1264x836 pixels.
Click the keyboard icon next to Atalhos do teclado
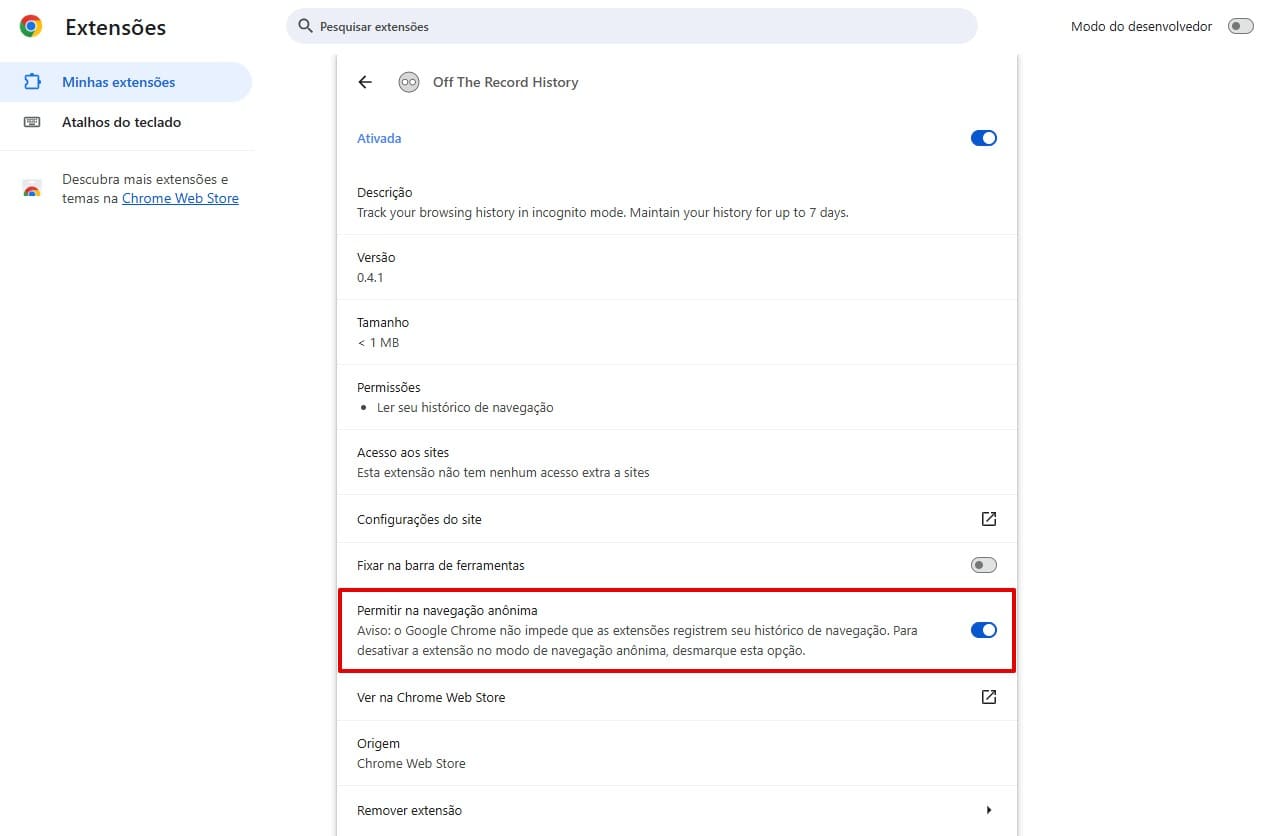[32, 122]
